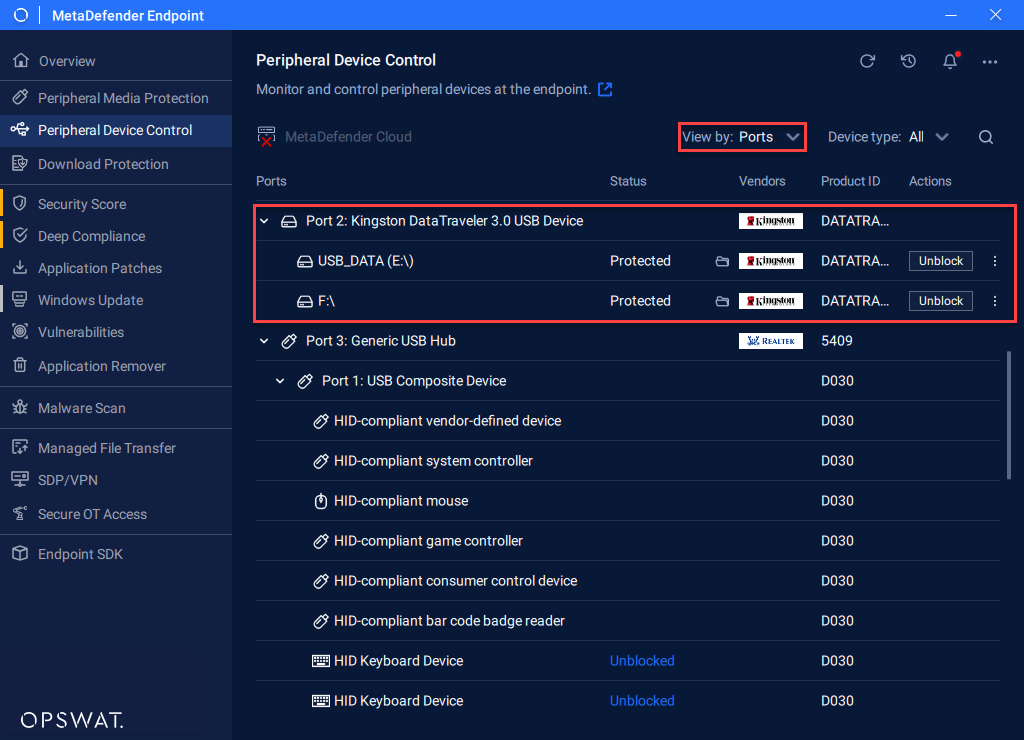Viewport: 1024px width, 740px height.
Task: Open Deep Compliance page
Action: pos(116,236)
